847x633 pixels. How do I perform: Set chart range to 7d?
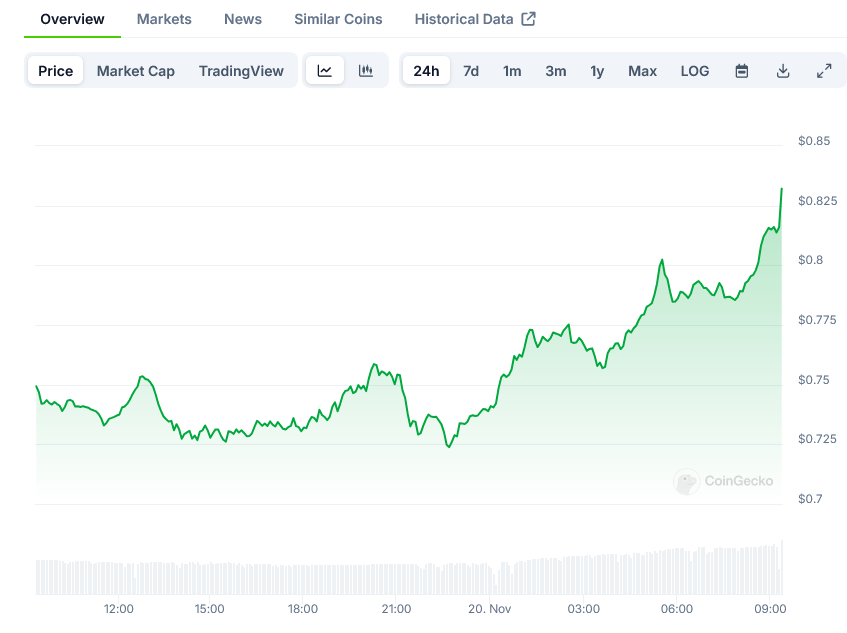click(x=471, y=71)
